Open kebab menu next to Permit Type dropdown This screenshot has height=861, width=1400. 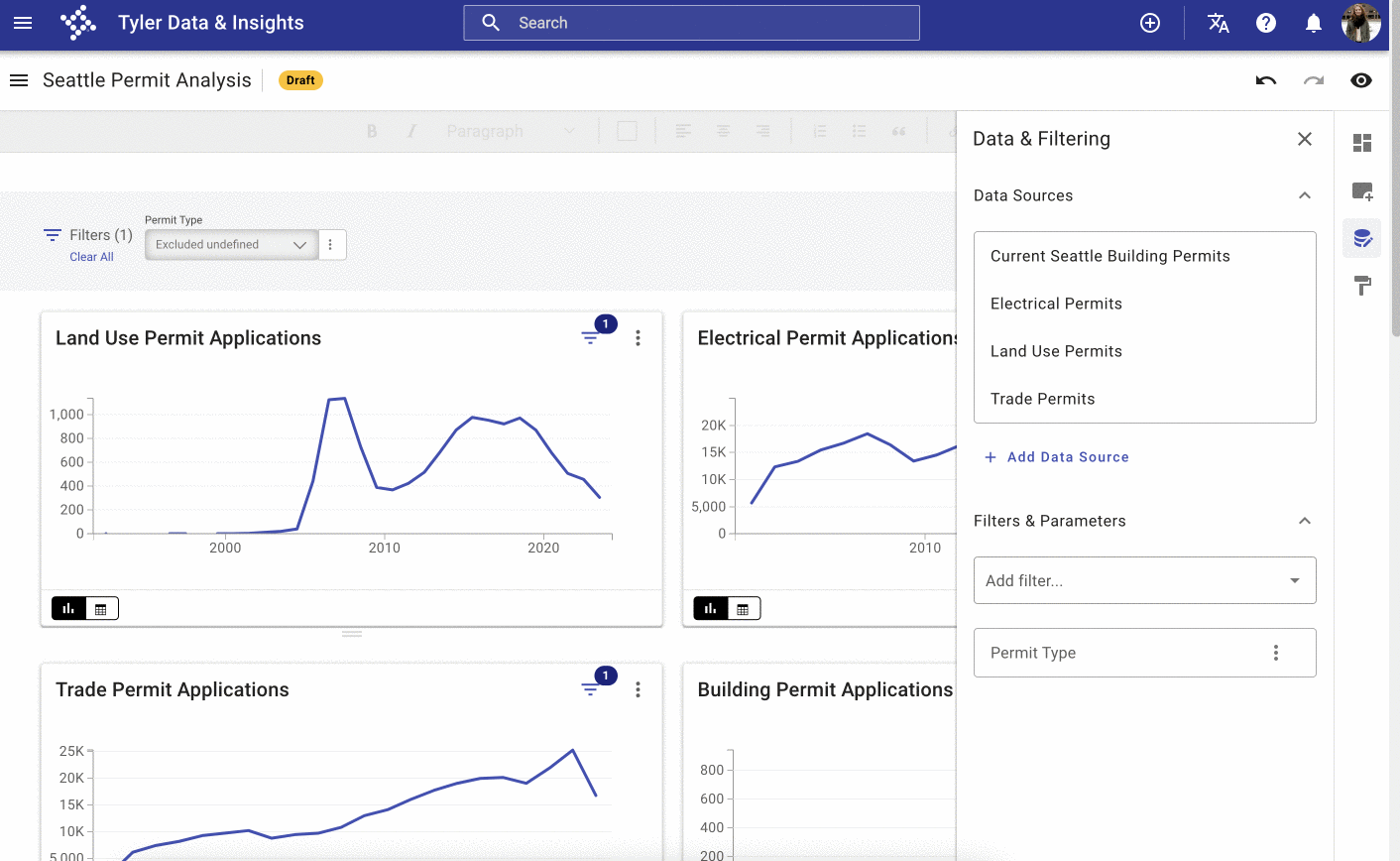(331, 245)
